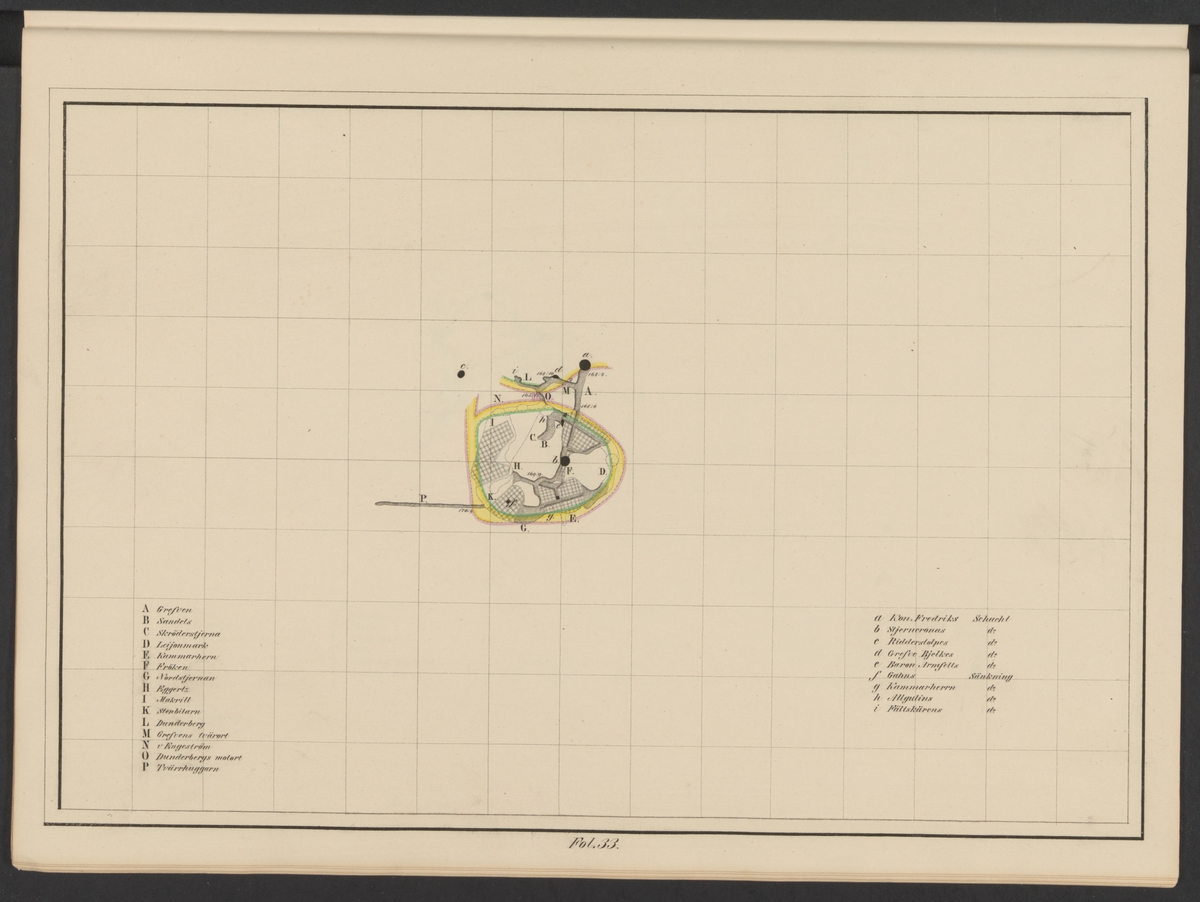The height and width of the screenshot is (902, 1200).
Task: Select the black shaft dot labeled b
Action: 565,461
